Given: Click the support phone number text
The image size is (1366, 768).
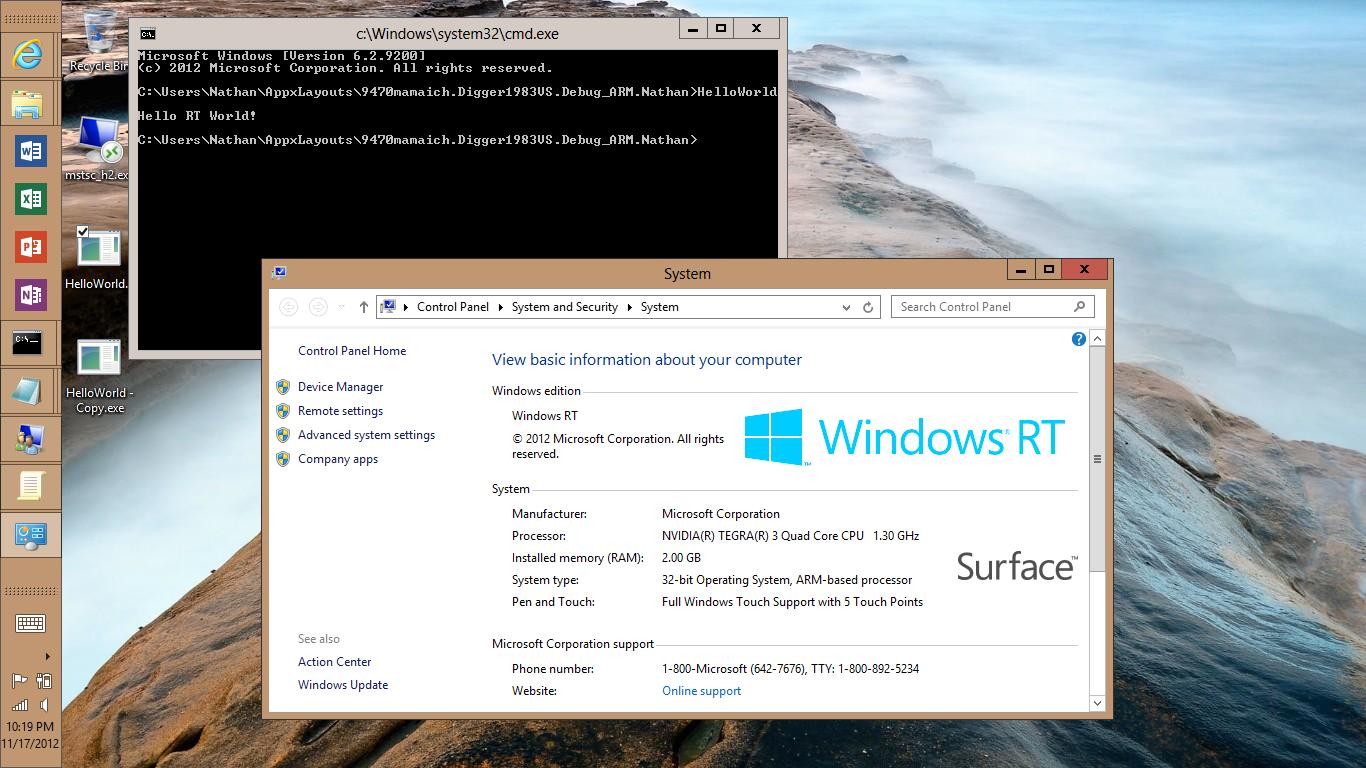Looking at the screenshot, I should [790, 669].
